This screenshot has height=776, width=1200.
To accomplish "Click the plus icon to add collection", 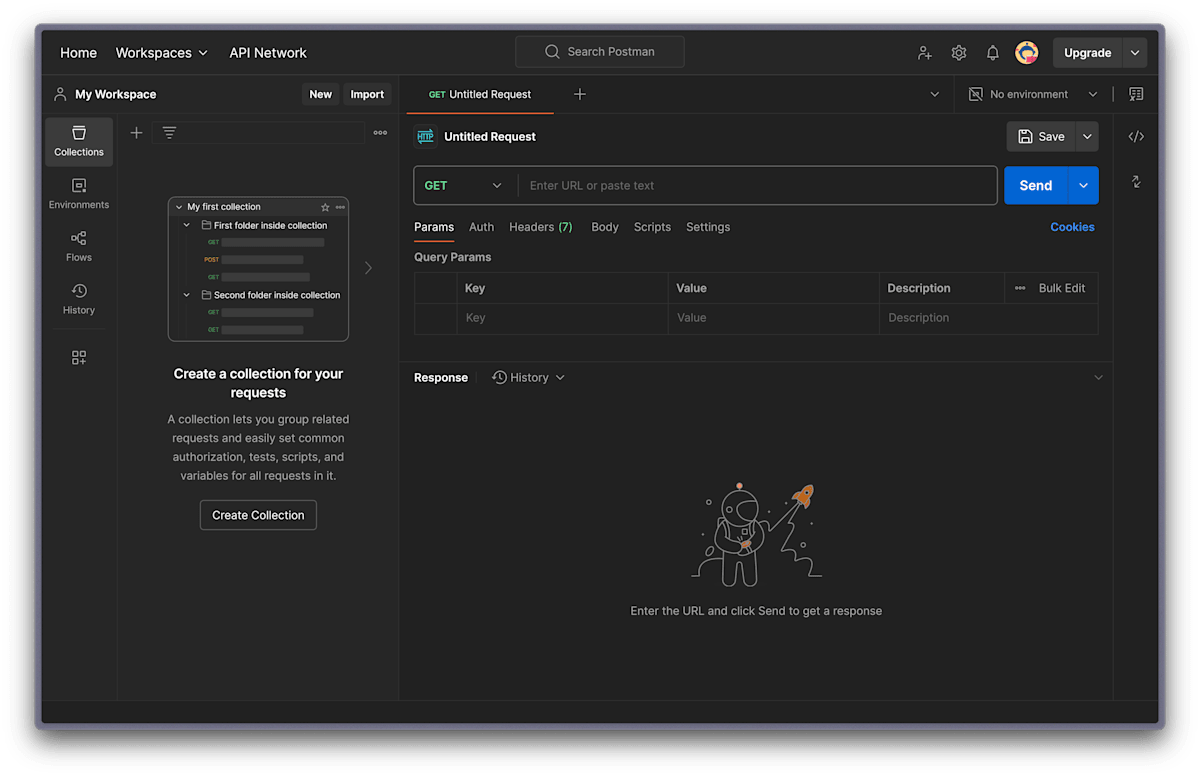I will pos(137,132).
